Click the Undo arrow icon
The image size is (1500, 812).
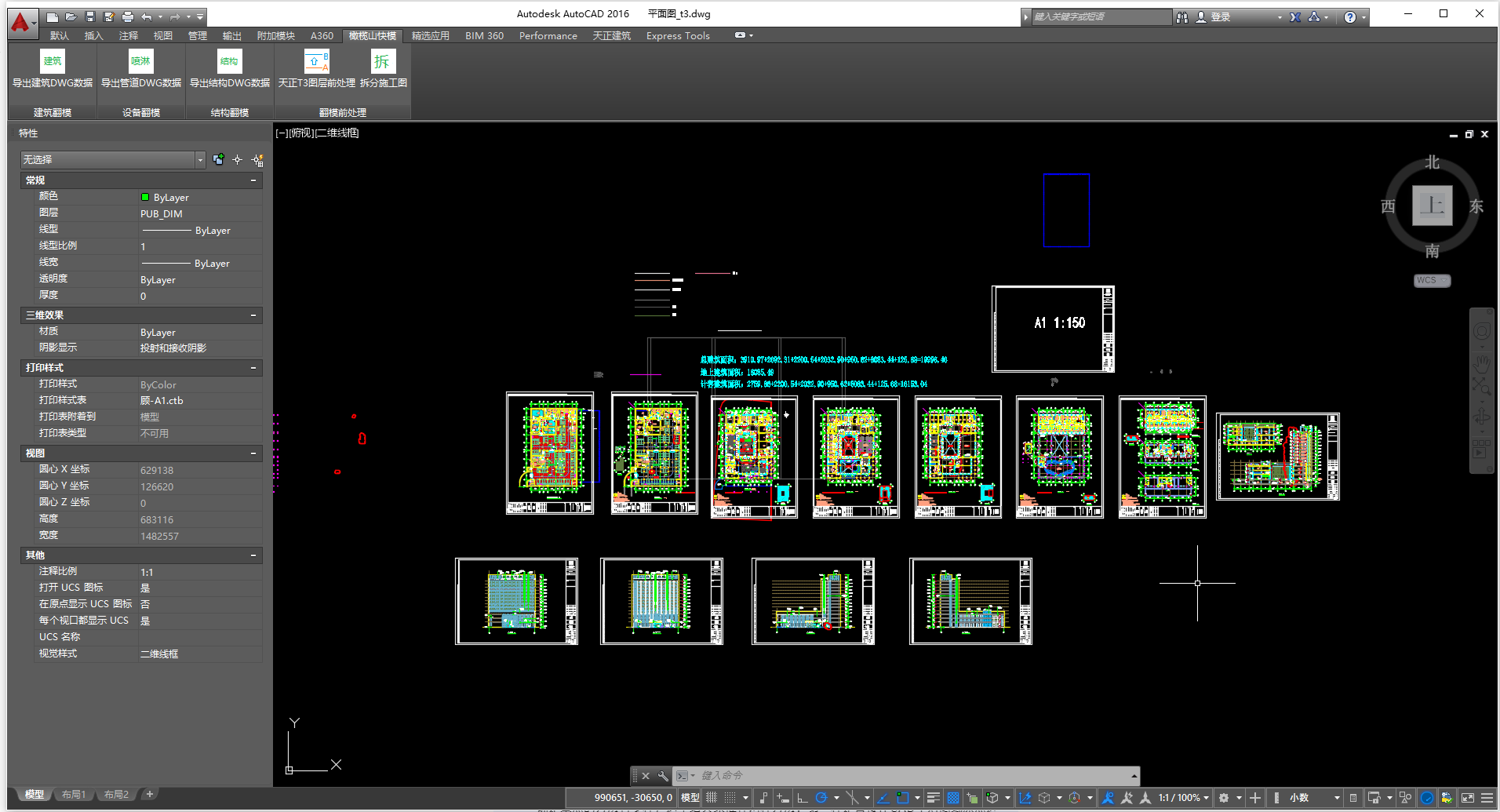point(147,16)
